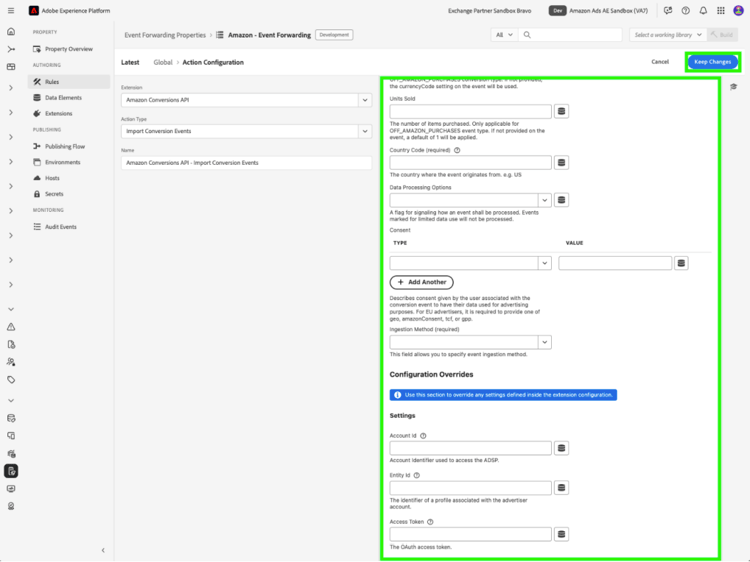Viewport: 750px width, 562px height.
Task: Open the app switcher grid icon
Action: [721, 11]
